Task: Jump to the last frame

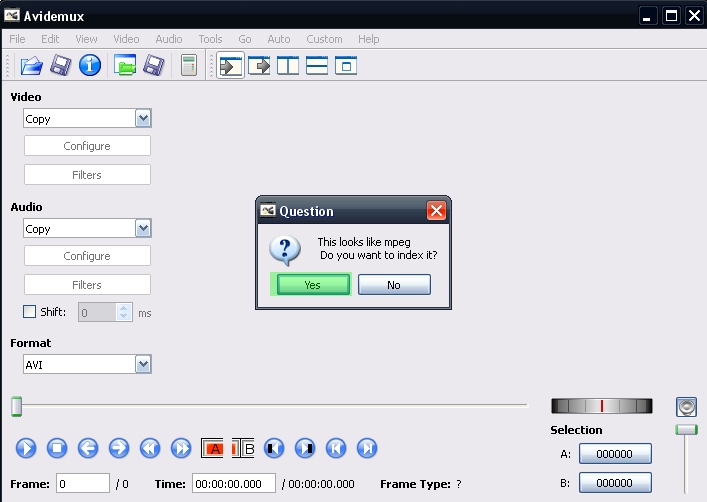Action: point(367,448)
